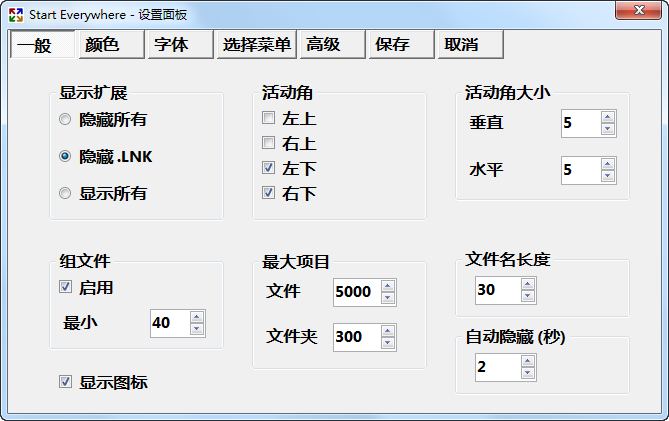This screenshot has height=421, width=669.
Task: Increase 文件 max items with up arrow
Action: pos(388,286)
